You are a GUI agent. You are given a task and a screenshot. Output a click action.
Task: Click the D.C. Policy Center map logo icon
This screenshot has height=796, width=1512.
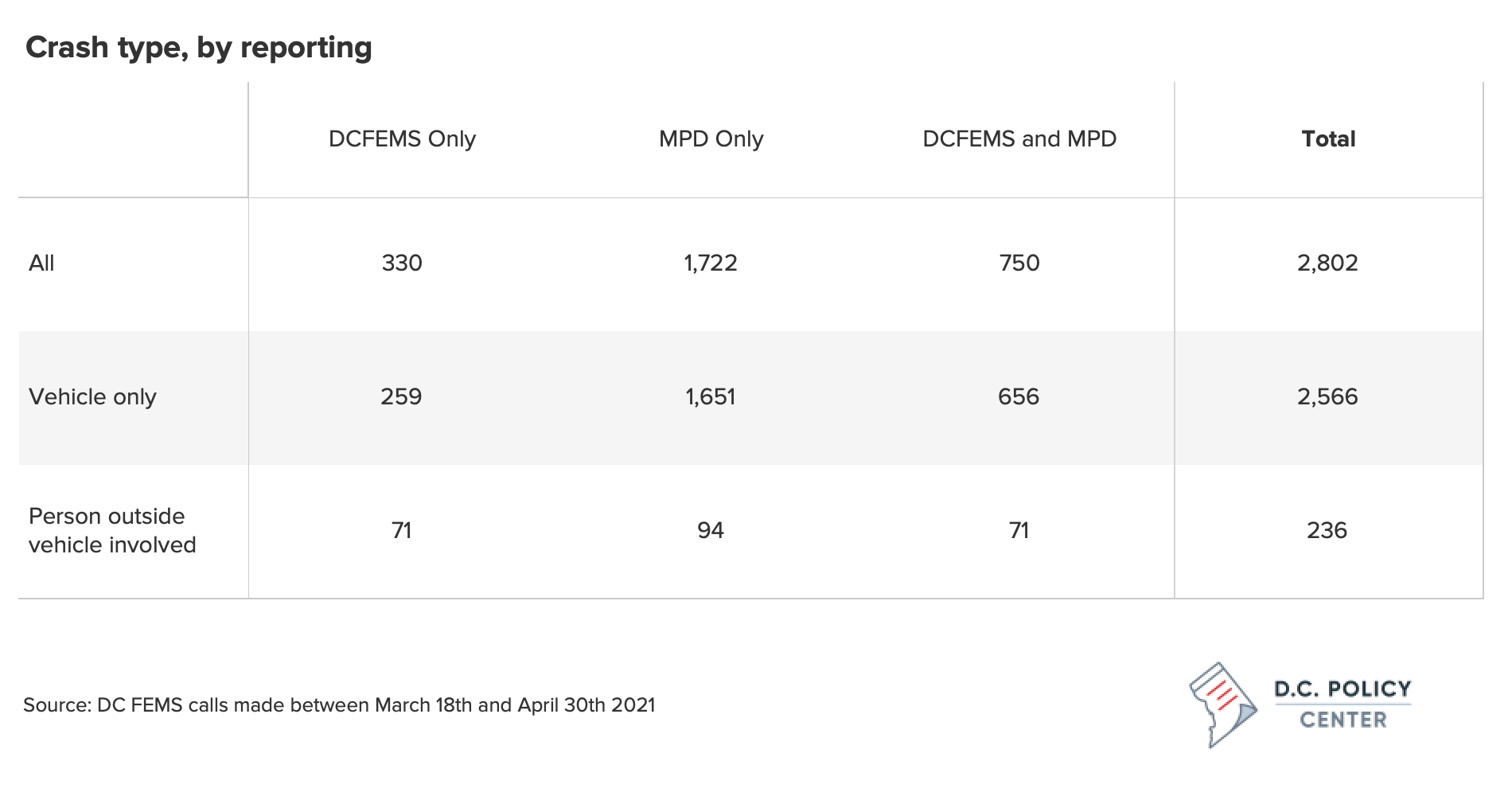pos(1222,704)
